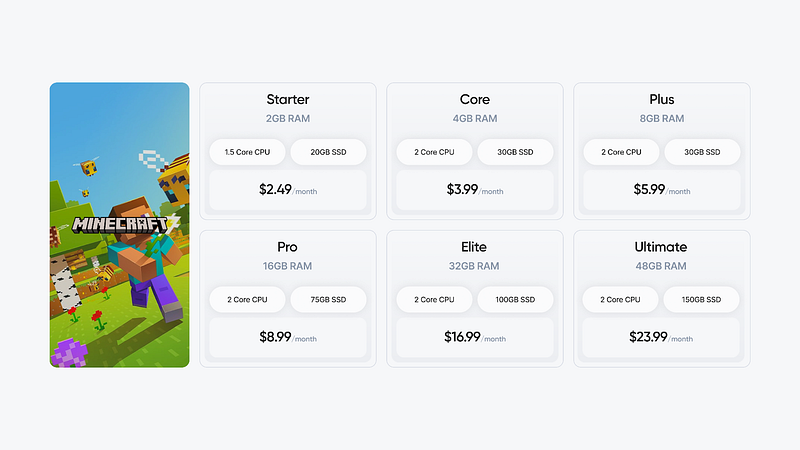Image resolution: width=800 pixels, height=450 pixels.
Task: Choose the $23.99/month Ultimate price box
Action: (x=661, y=337)
